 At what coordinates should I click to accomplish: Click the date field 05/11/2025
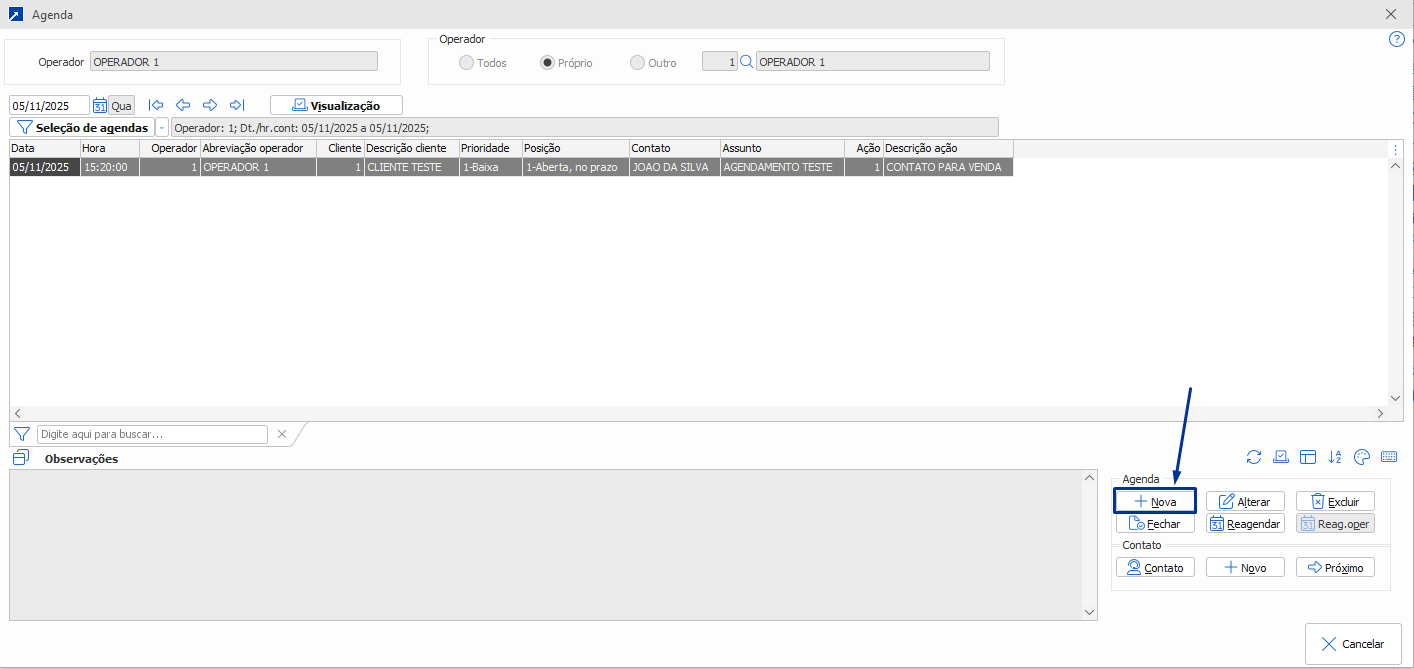50,105
